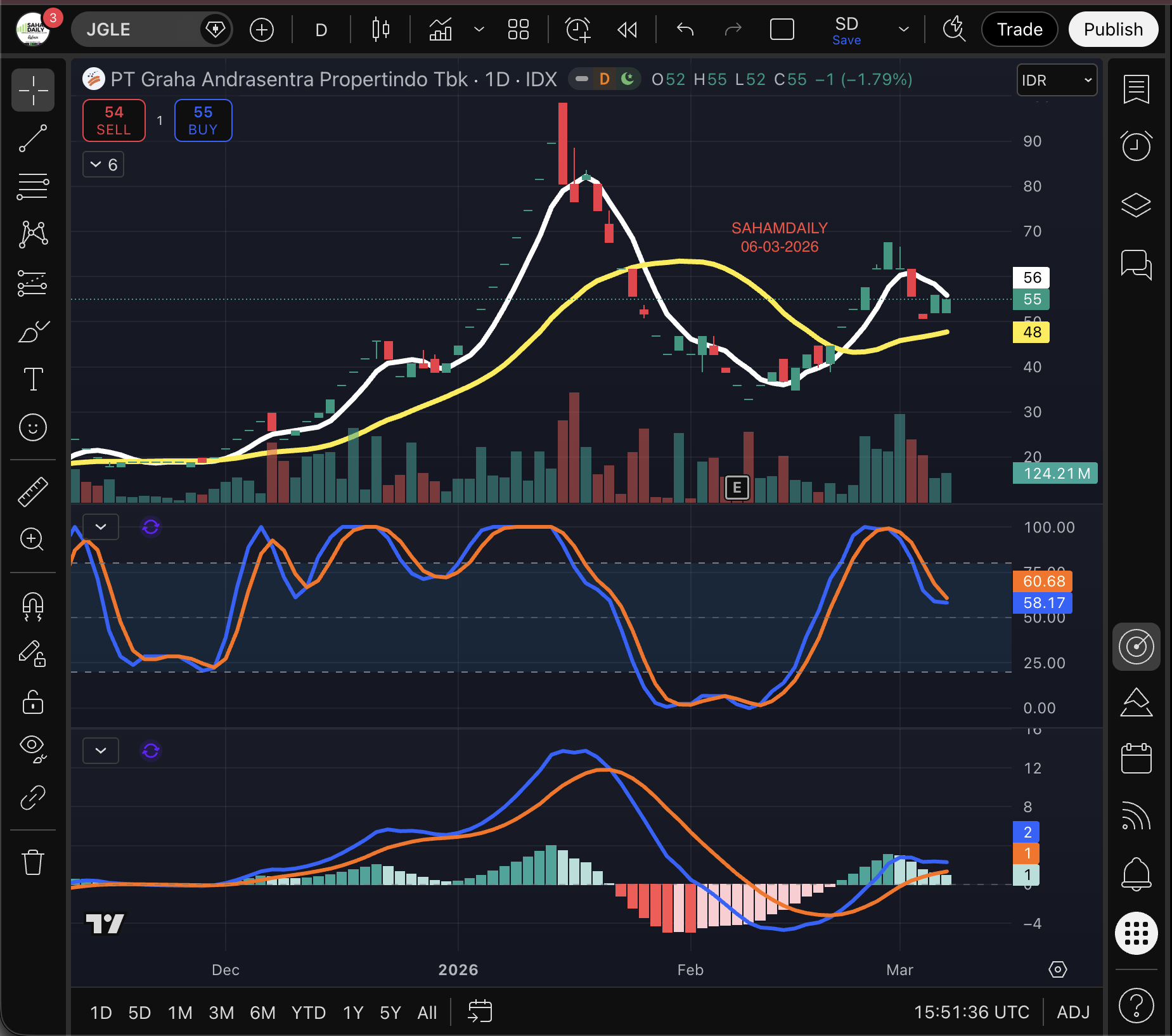
Task: Select the ruler measure tool
Action: (x=33, y=491)
